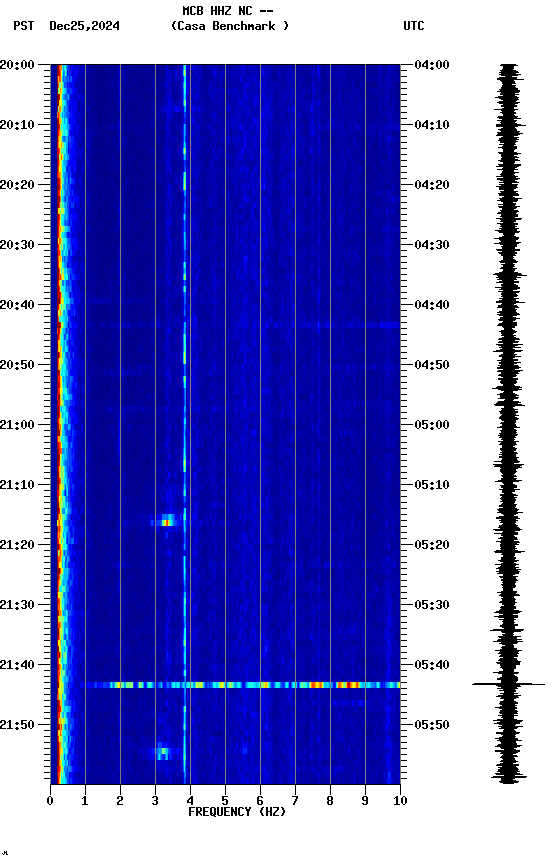Click the 'FREQUENCY (HZ)' axis label

click(x=237, y=812)
